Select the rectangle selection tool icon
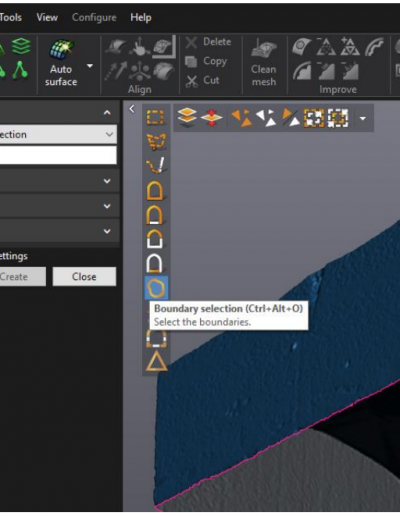The width and height of the screenshot is (400, 516). (x=155, y=117)
